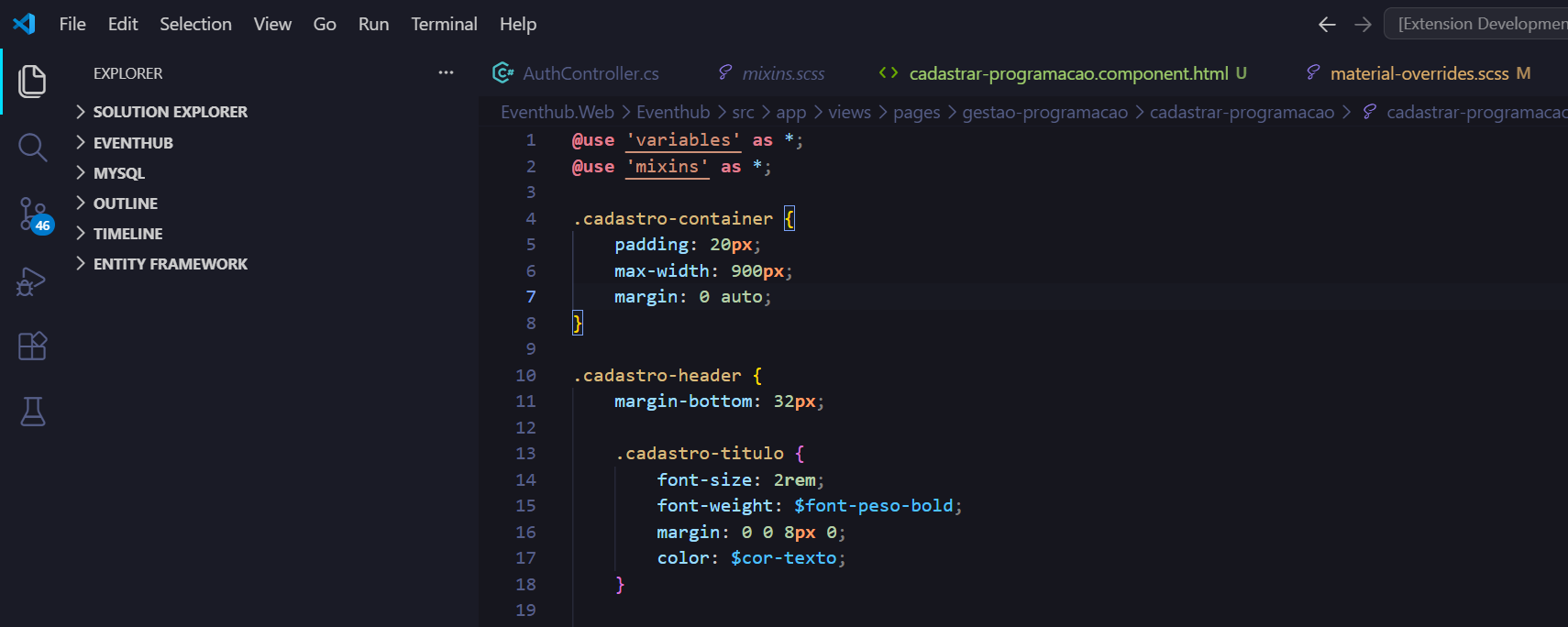Click .cadastro-header selector text

(x=657, y=376)
